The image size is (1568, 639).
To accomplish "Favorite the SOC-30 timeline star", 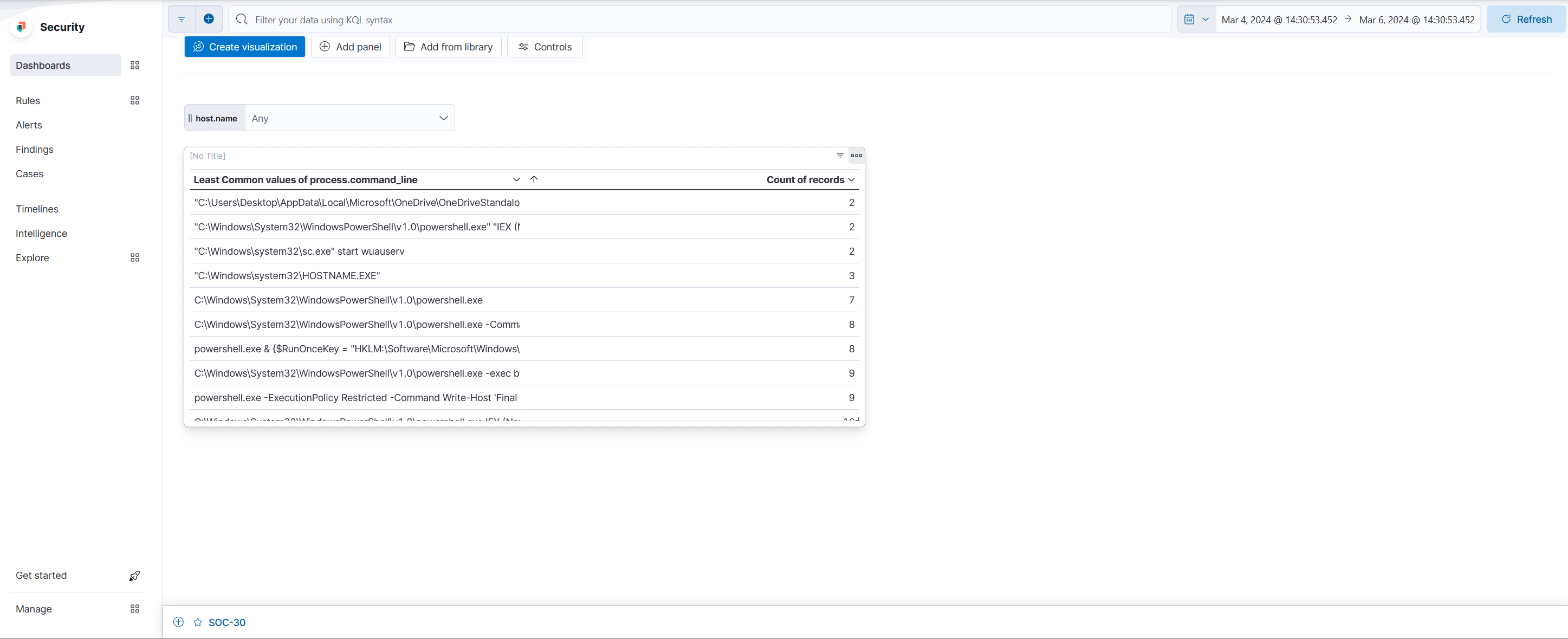I will (x=197, y=622).
